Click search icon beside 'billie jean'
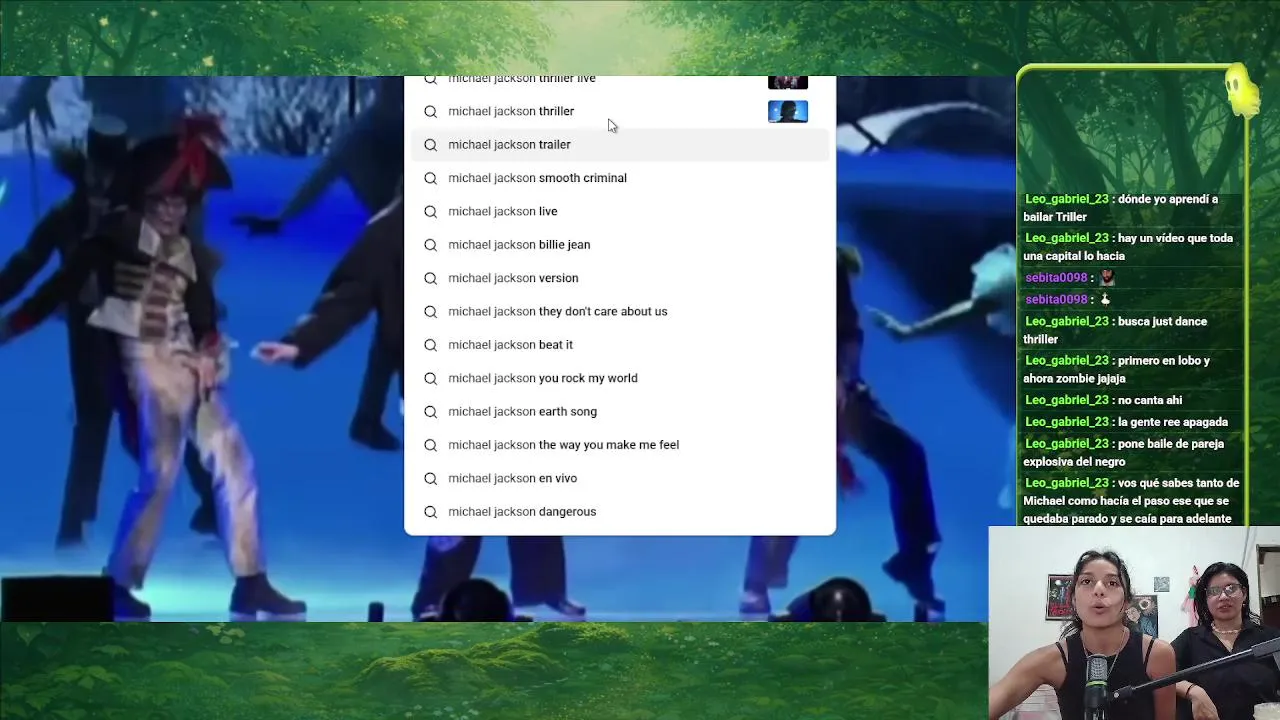Screen dimensions: 1280x720 pos(430,244)
